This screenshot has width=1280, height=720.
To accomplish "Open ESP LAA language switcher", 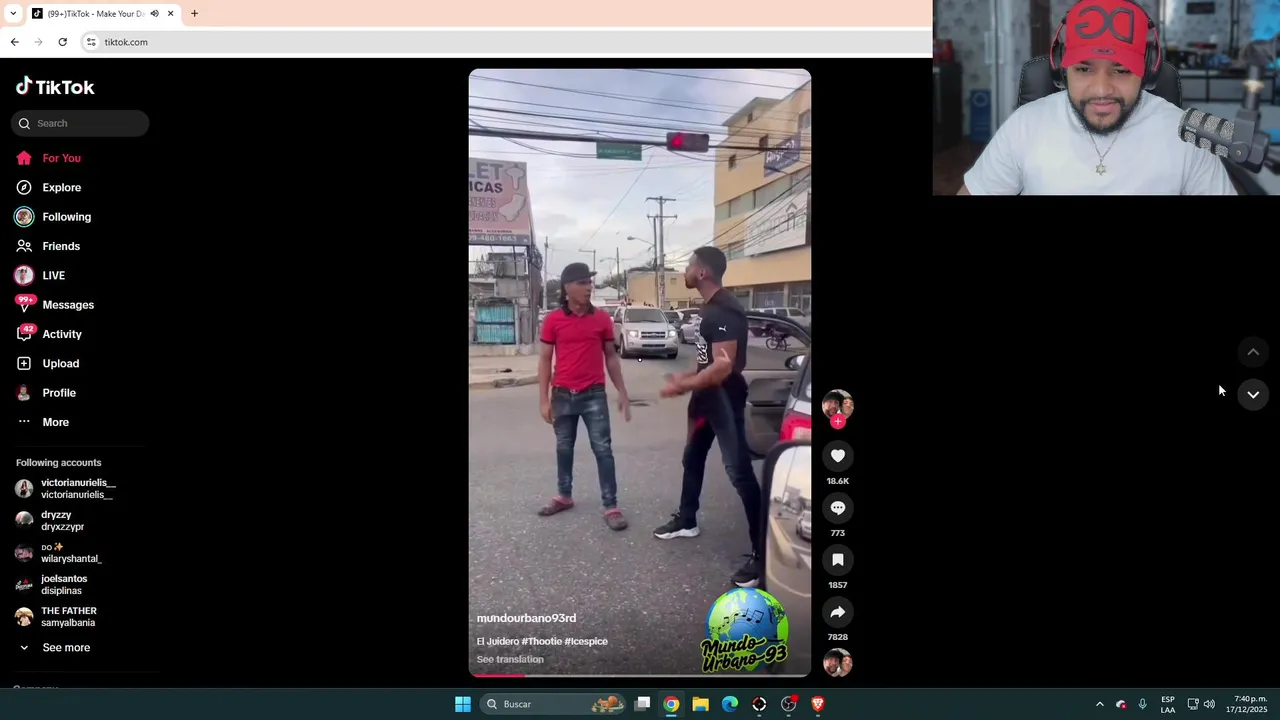I will click(1168, 704).
